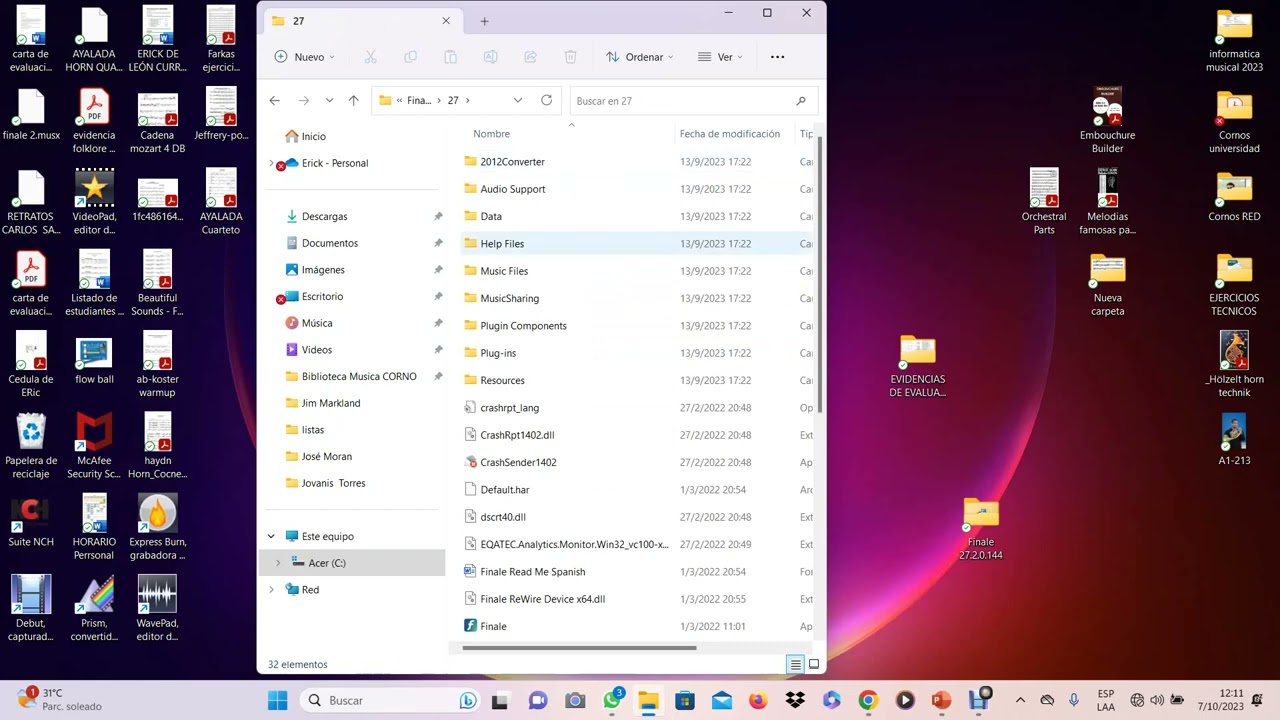1280x720 pixels.
Task: Select Inicio in the navigation pane
Action: pos(313,136)
